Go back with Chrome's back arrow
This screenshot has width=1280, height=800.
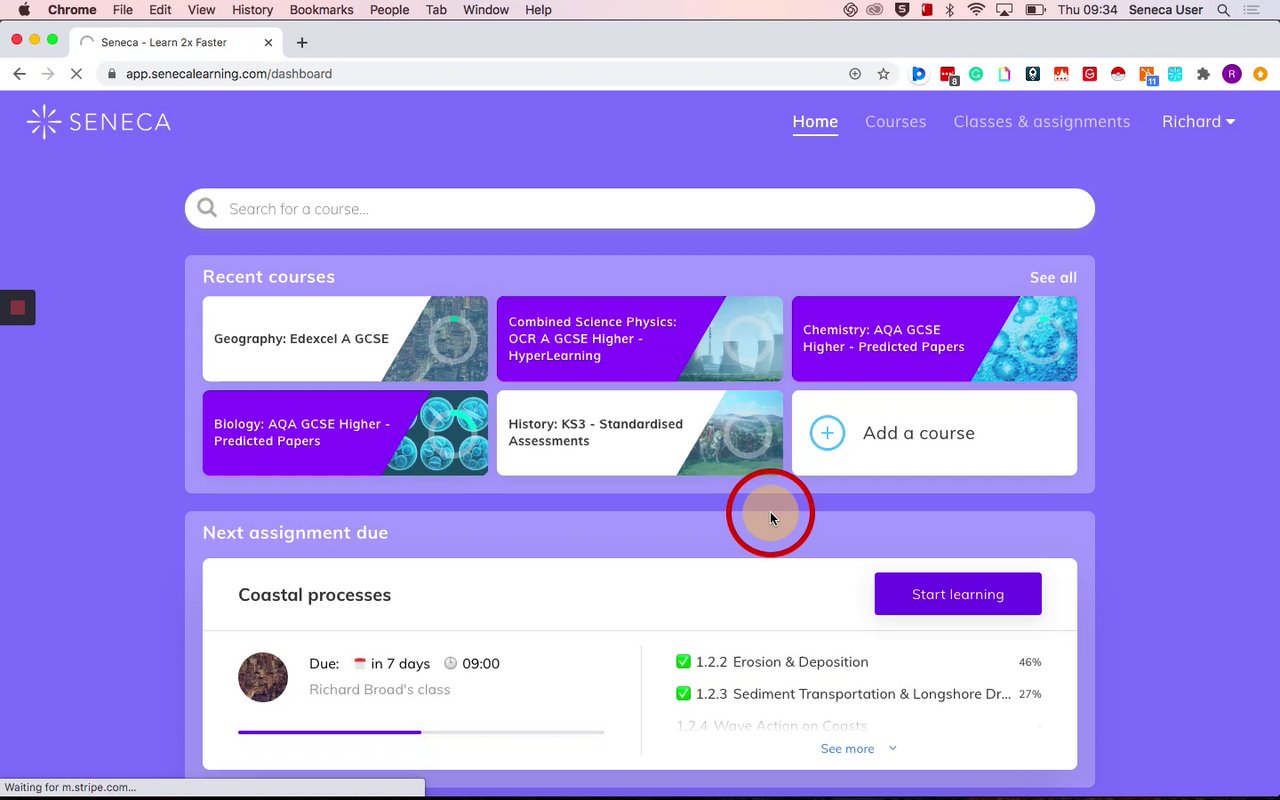point(19,74)
